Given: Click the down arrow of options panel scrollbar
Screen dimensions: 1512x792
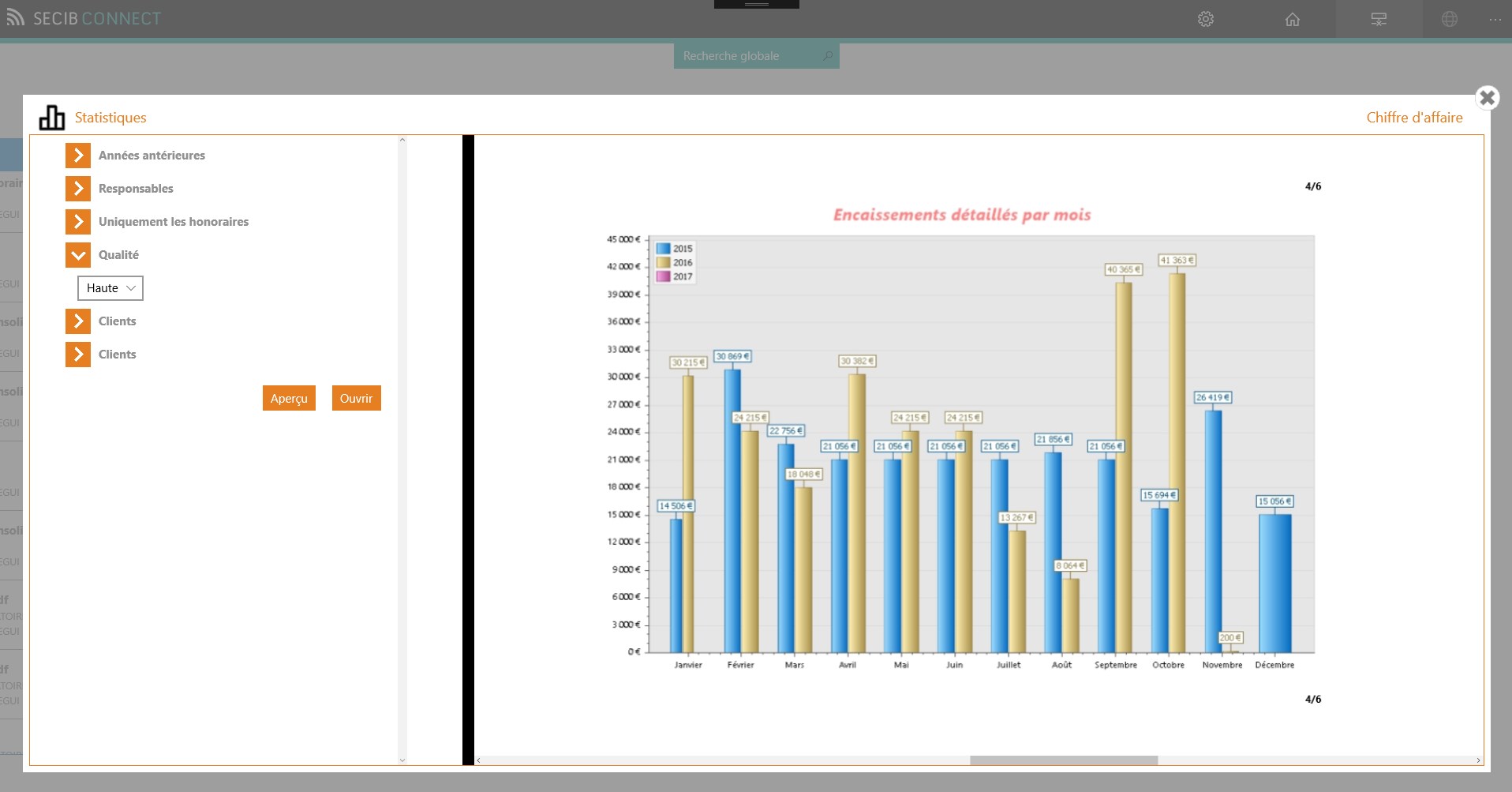Looking at the screenshot, I should coord(402,760).
